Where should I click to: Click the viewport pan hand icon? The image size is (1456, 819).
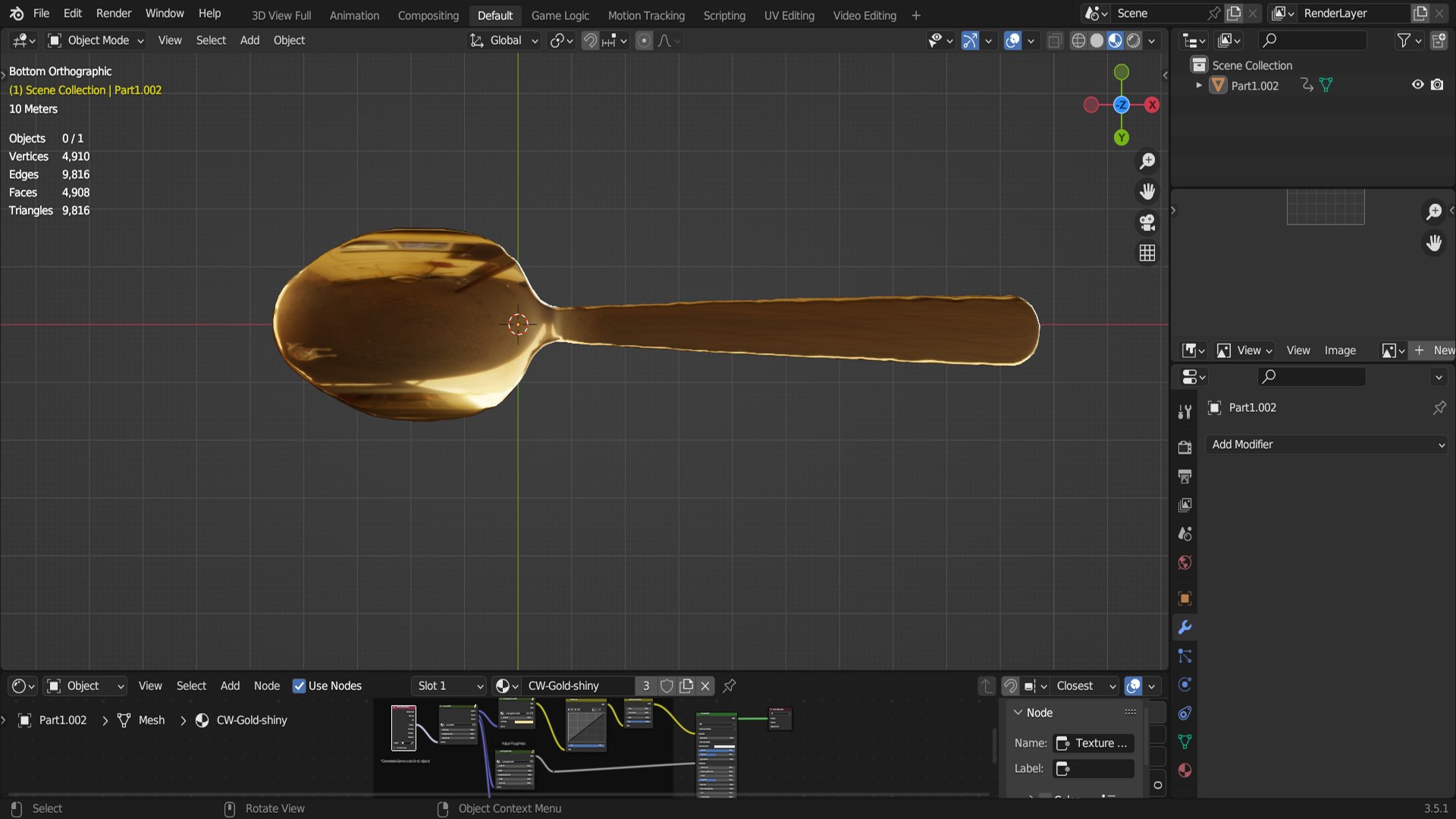[x=1147, y=191]
